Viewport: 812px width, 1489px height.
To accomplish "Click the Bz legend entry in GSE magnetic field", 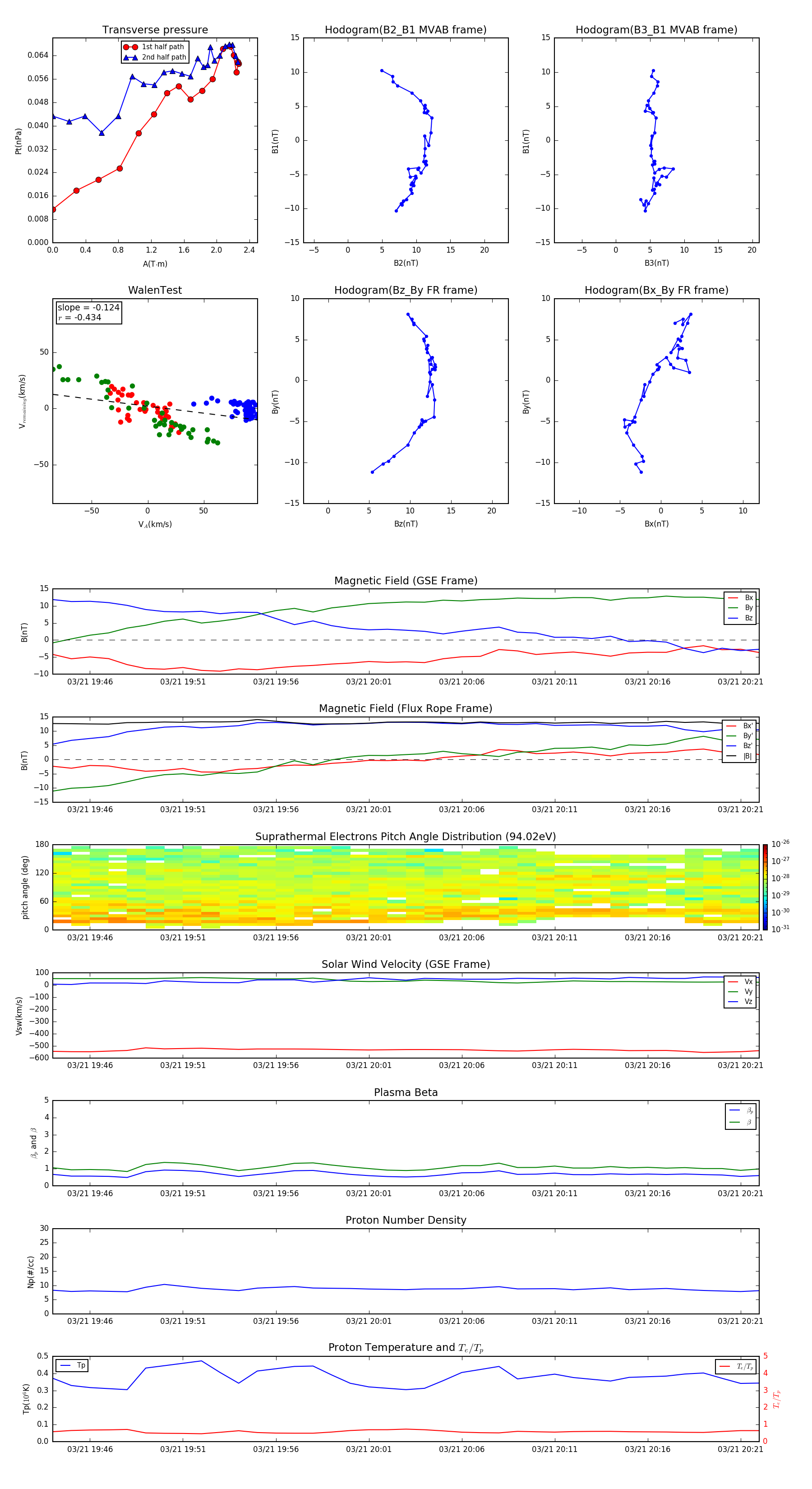I will click(x=740, y=618).
